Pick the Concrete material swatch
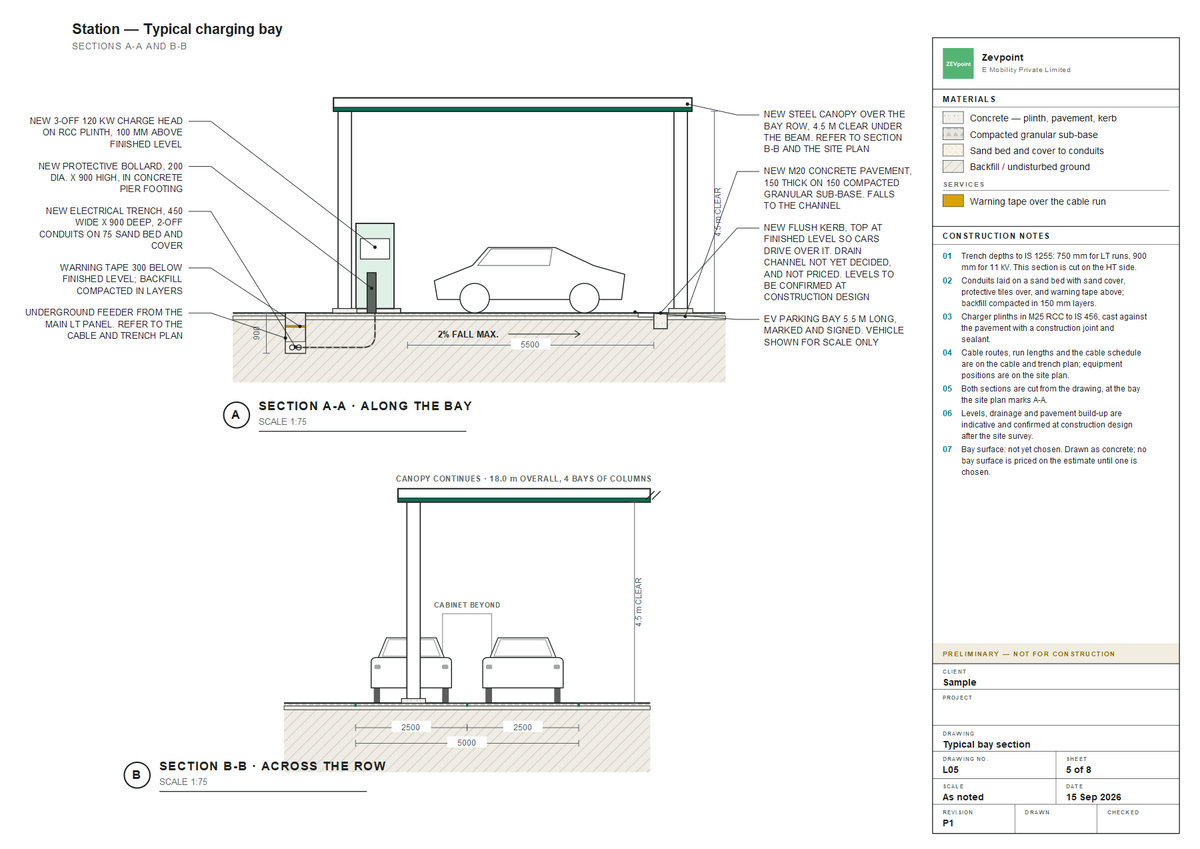1200x849 pixels. coord(953,118)
